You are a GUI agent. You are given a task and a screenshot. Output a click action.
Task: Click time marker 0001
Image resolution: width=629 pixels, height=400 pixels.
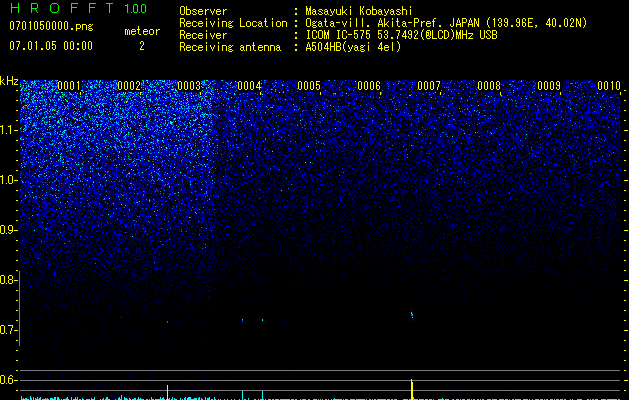point(69,86)
